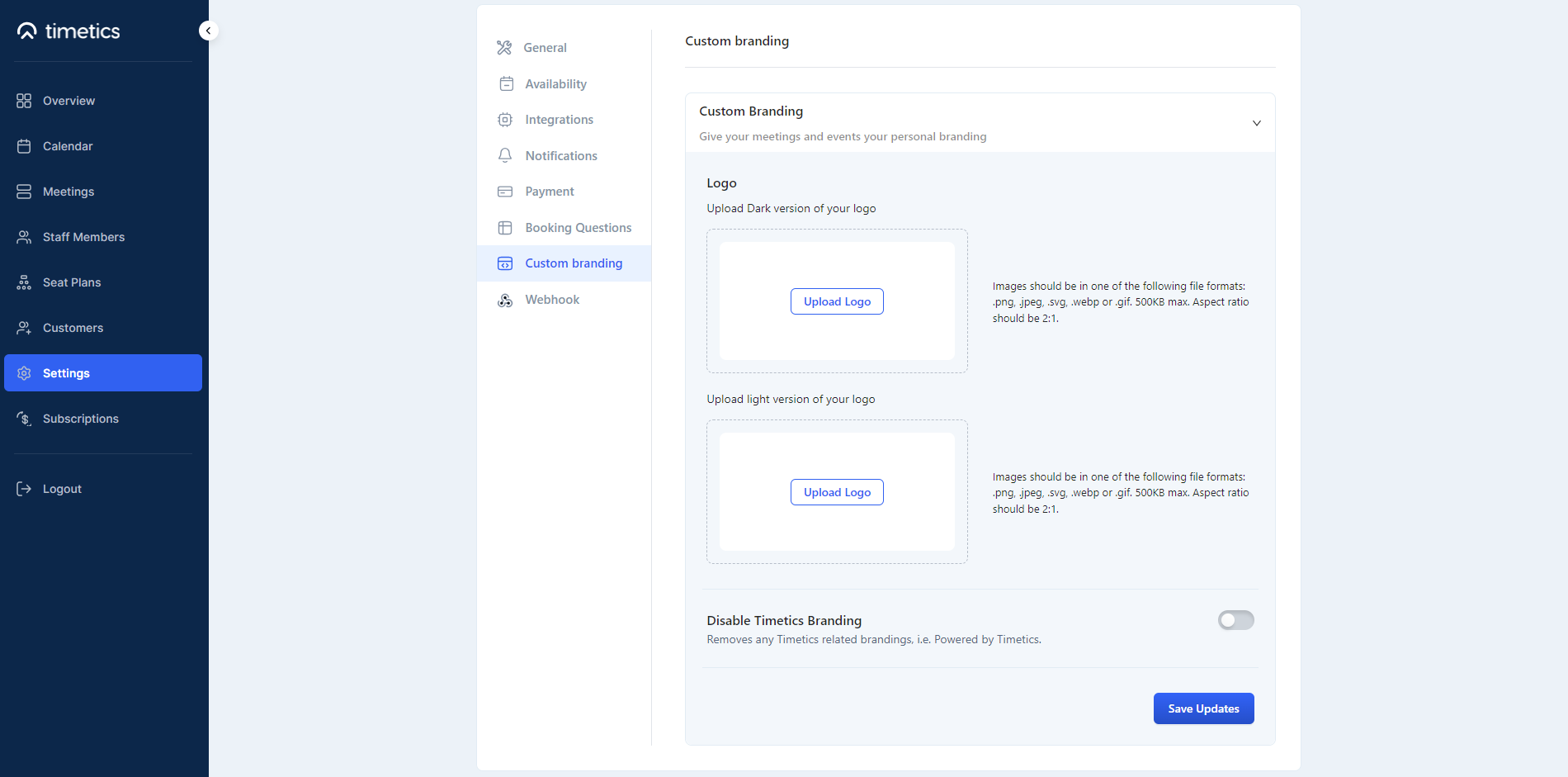This screenshot has height=777, width=1568.
Task: Click the Logout arrow icon
Action: pyautogui.click(x=24, y=489)
